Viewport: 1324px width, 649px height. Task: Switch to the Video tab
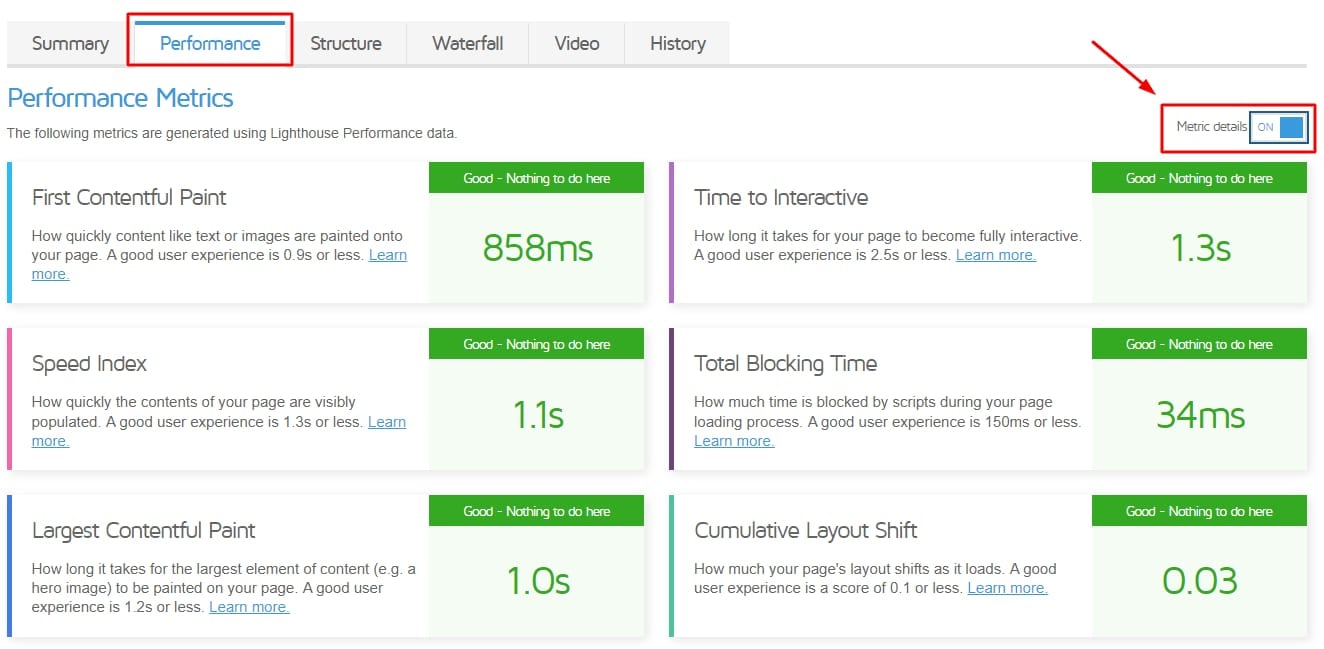point(576,44)
